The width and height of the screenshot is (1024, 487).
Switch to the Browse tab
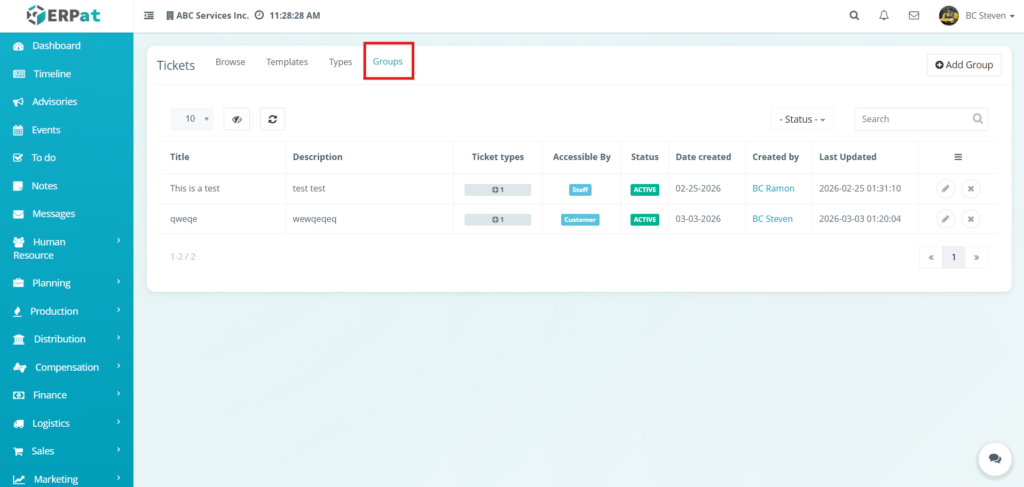[230, 62]
